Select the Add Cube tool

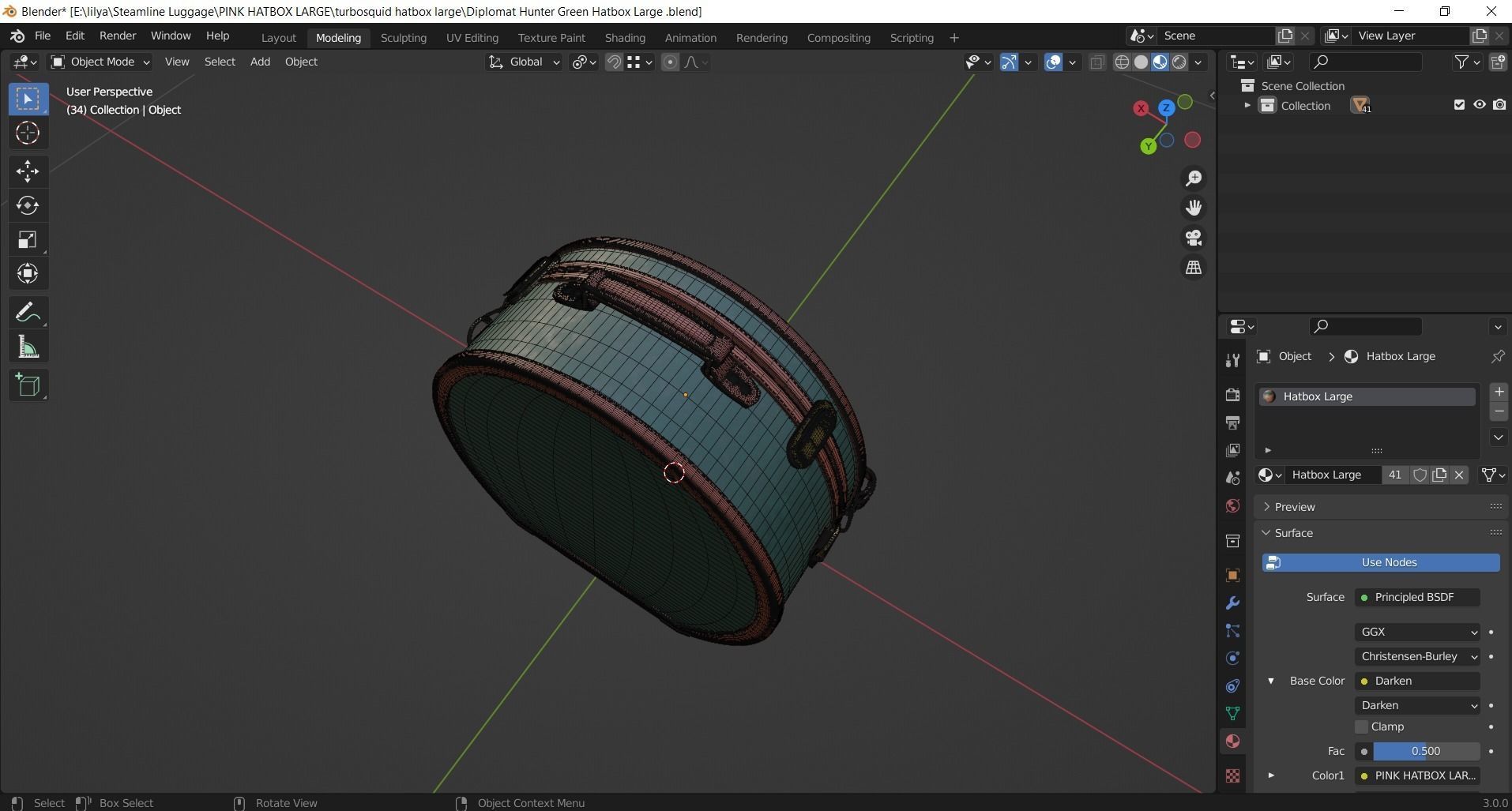click(x=28, y=385)
